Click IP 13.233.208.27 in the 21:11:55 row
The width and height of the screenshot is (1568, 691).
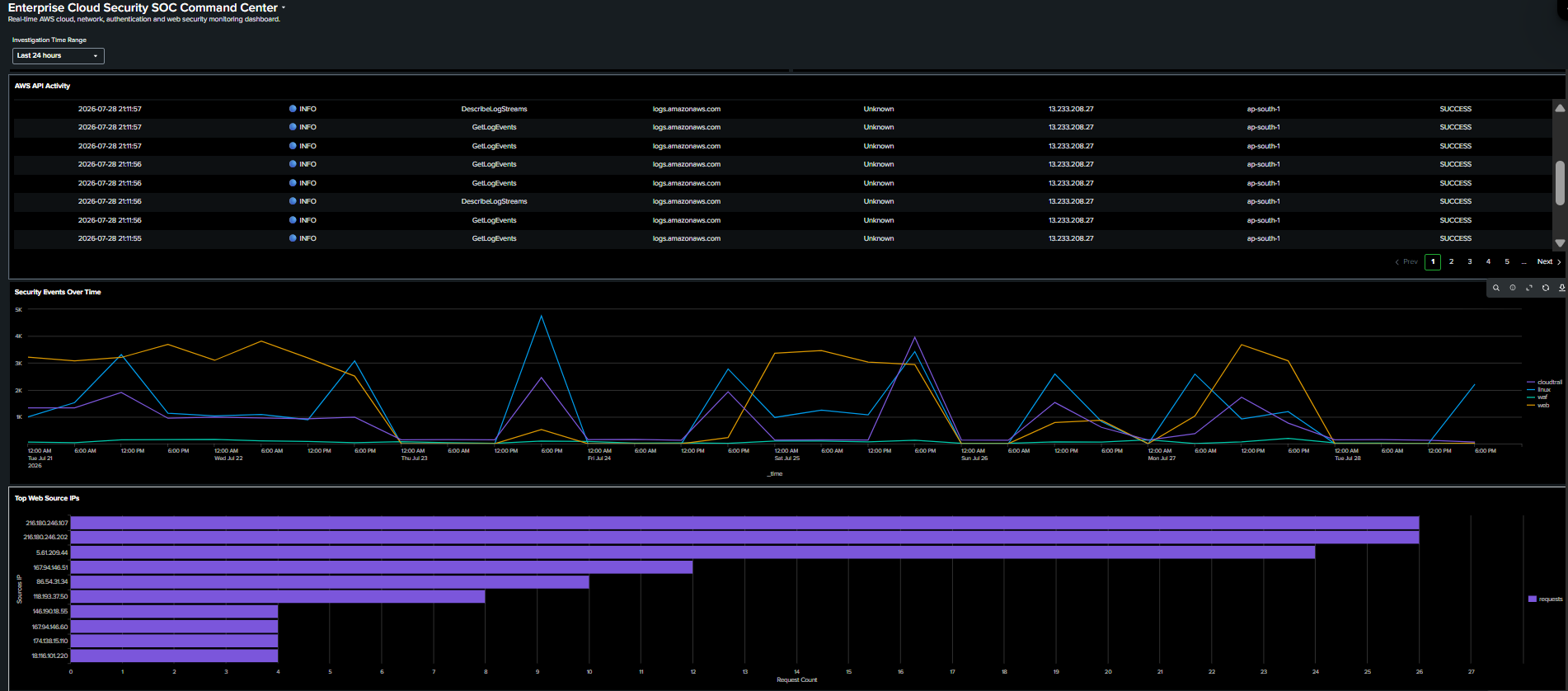[x=1071, y=238]
